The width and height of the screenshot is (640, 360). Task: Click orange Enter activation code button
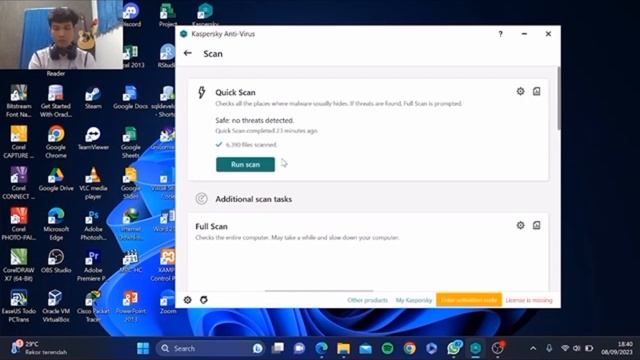(469, 300)
